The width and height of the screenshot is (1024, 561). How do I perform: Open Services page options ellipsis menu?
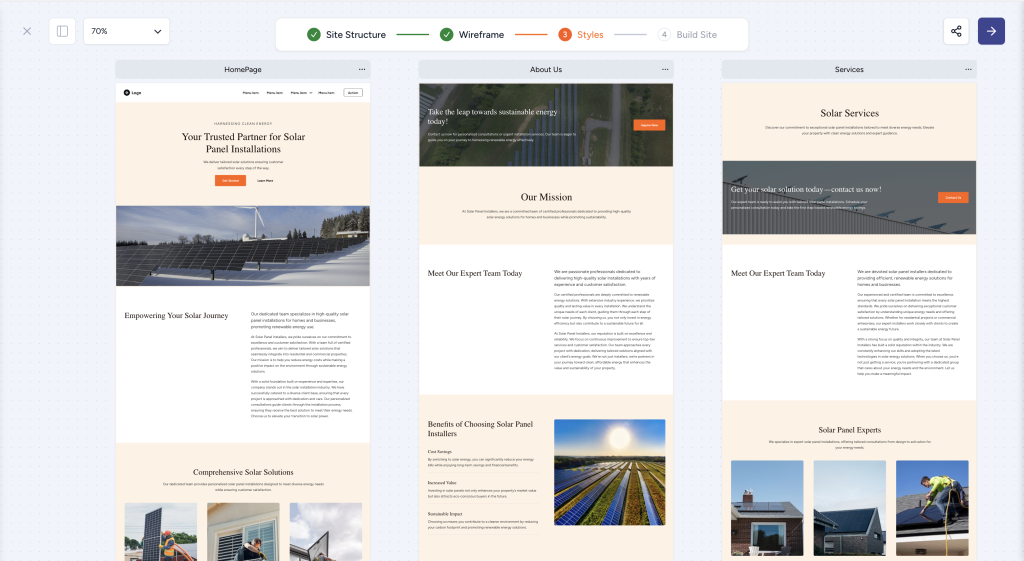[x=968, y=69]
